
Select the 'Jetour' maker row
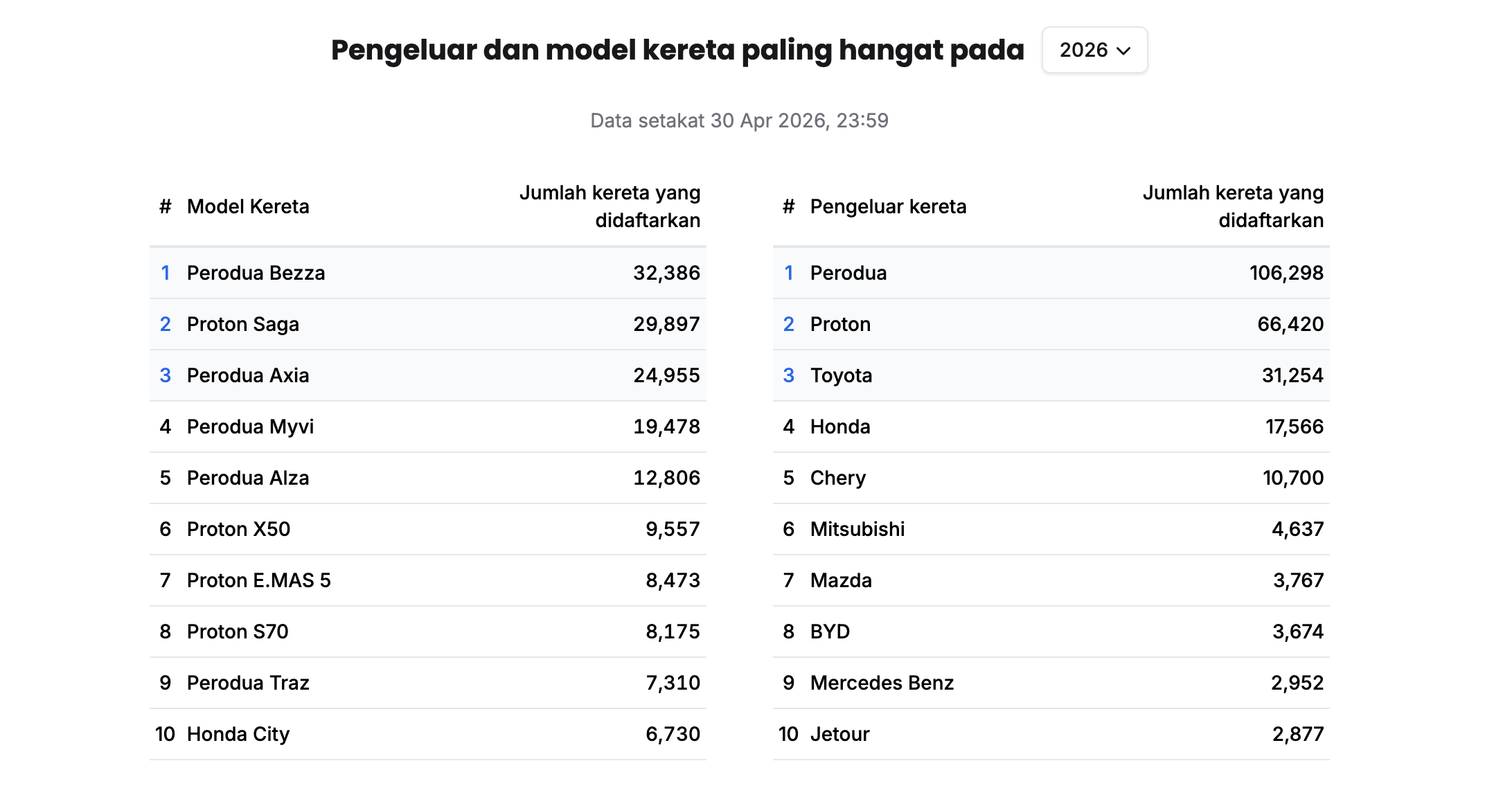click(1051, 734)
